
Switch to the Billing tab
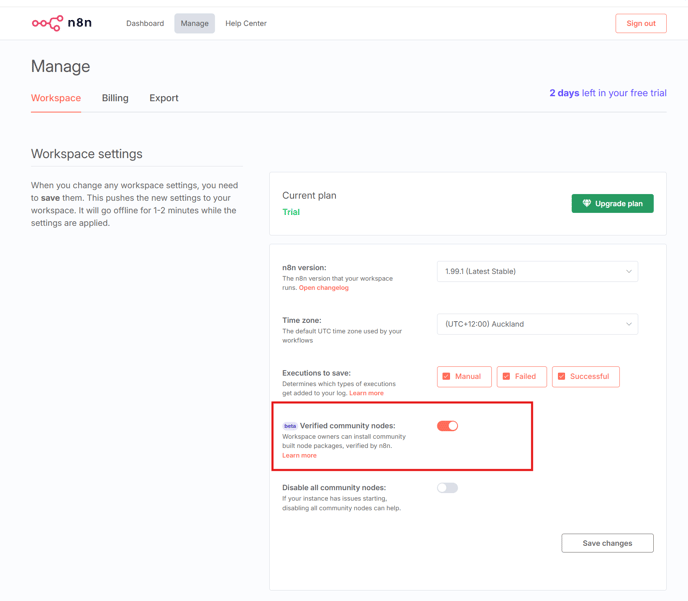[x=115, y=98]
